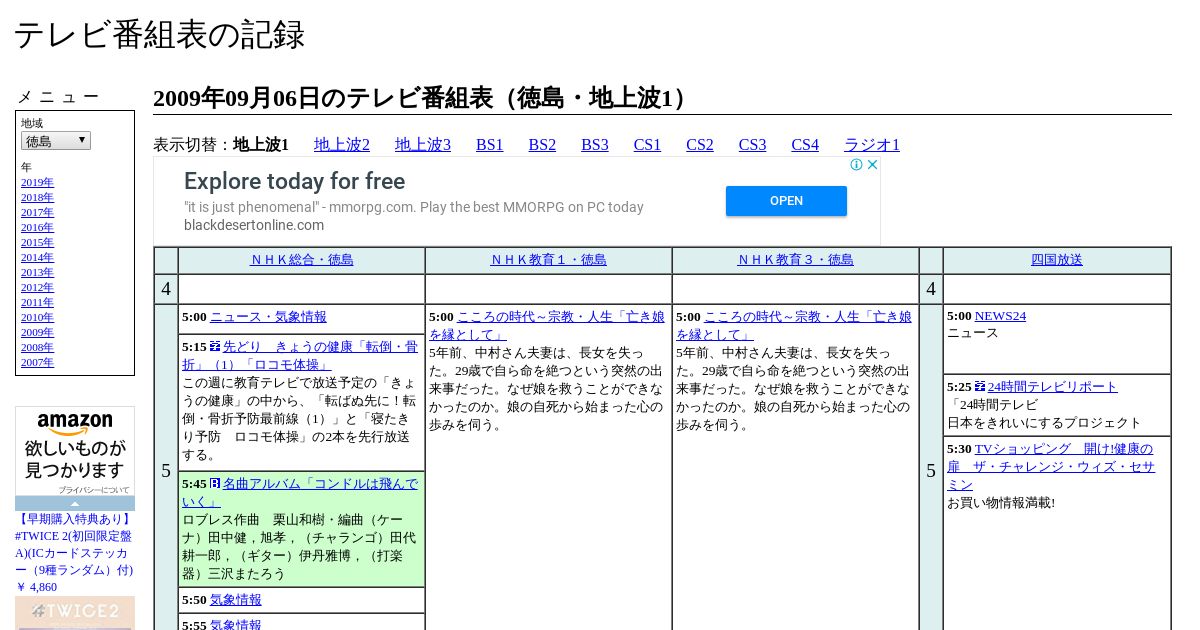The width and height of the screenshot is (1200, 630).
Task: Open the 名曲アルバム コンドルは飛んでいく link
Action: pos(300,493)
